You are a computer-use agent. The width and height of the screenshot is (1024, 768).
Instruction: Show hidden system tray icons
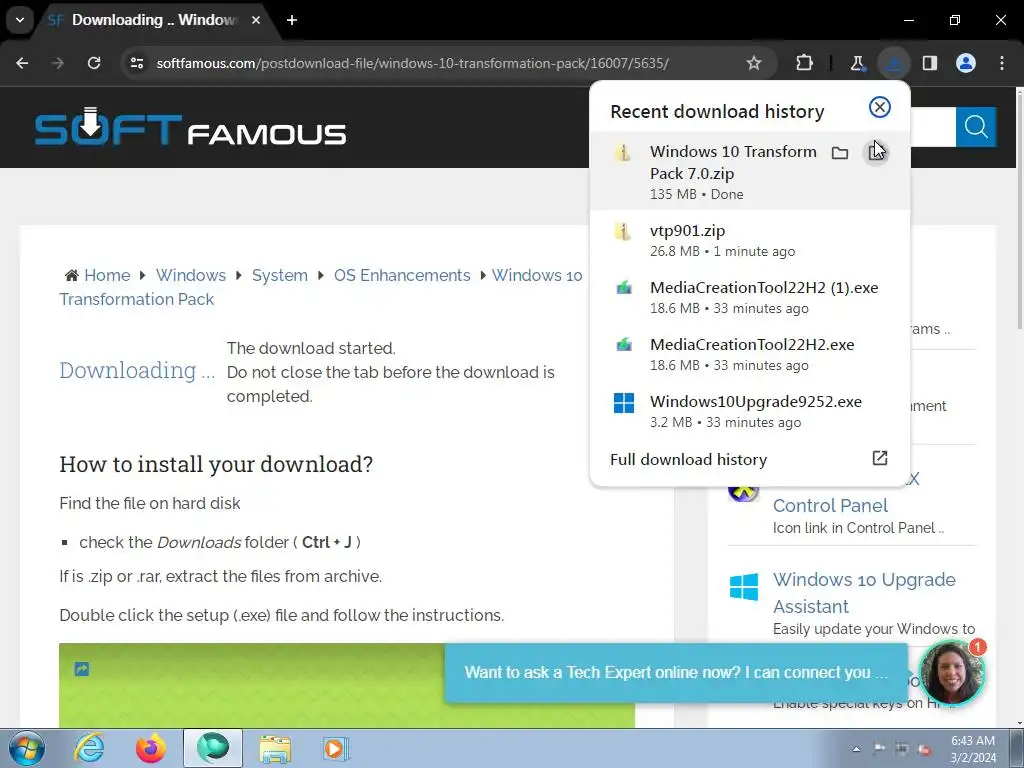click(x=856, y=749)
